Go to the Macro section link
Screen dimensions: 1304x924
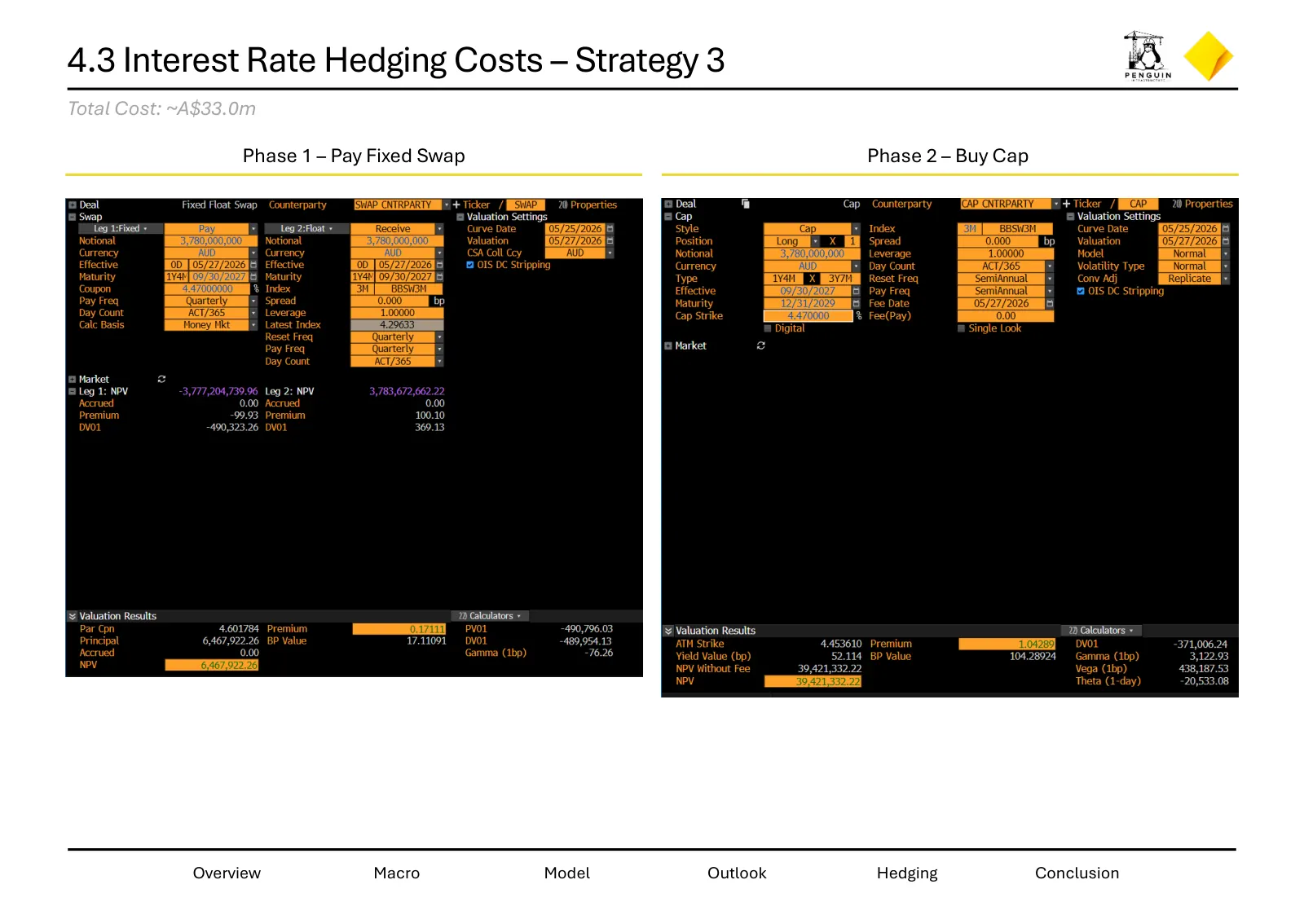397,873
